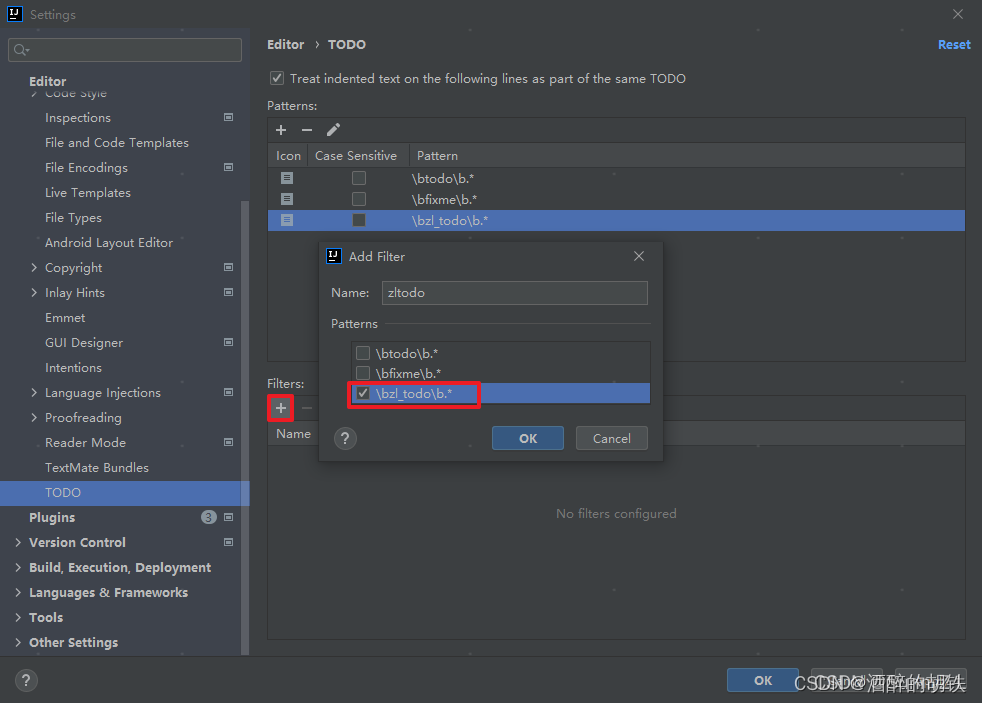Click the Case Sensitive column header
Viewport: 982px width, 703px height.
pyautogui.click(x=356, y=156)
